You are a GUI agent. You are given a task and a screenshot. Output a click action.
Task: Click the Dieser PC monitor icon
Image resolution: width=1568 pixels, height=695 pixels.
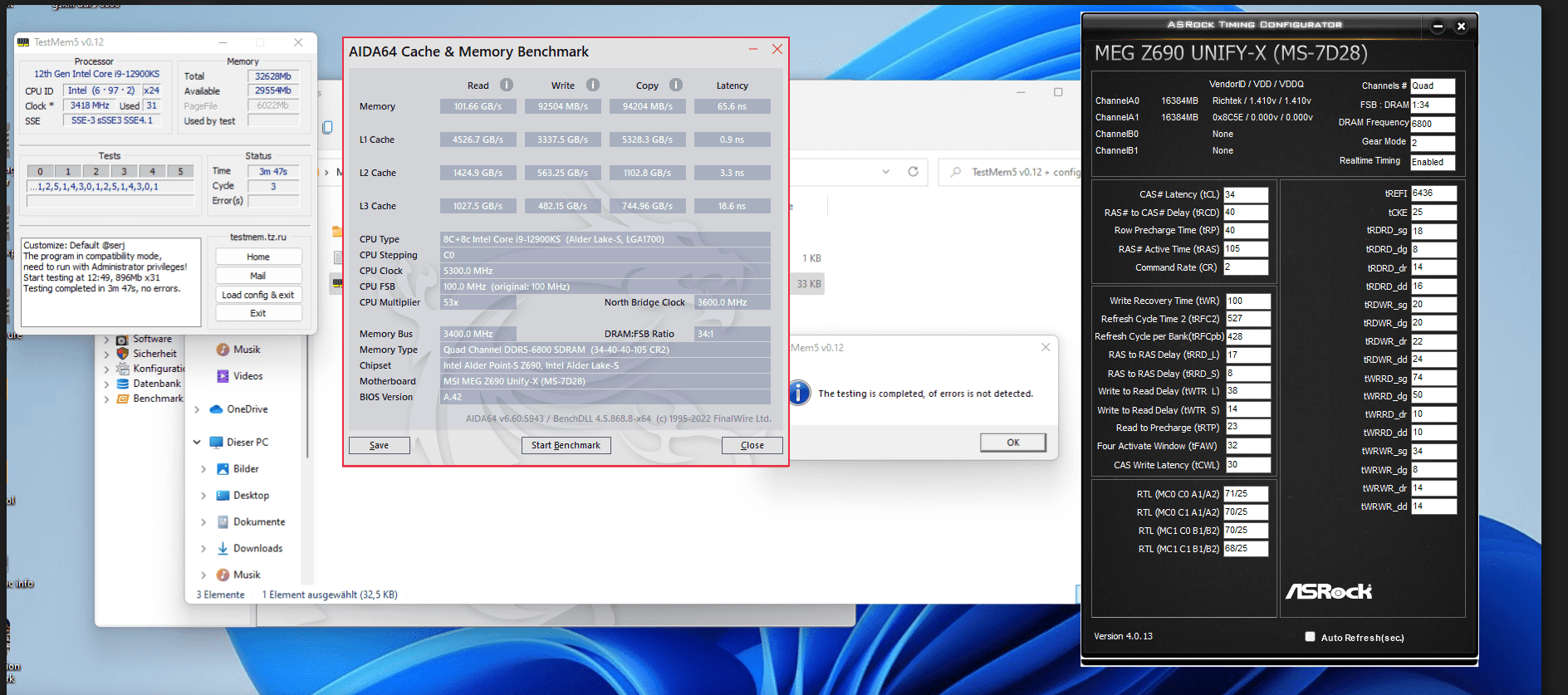tap(216, 443)
